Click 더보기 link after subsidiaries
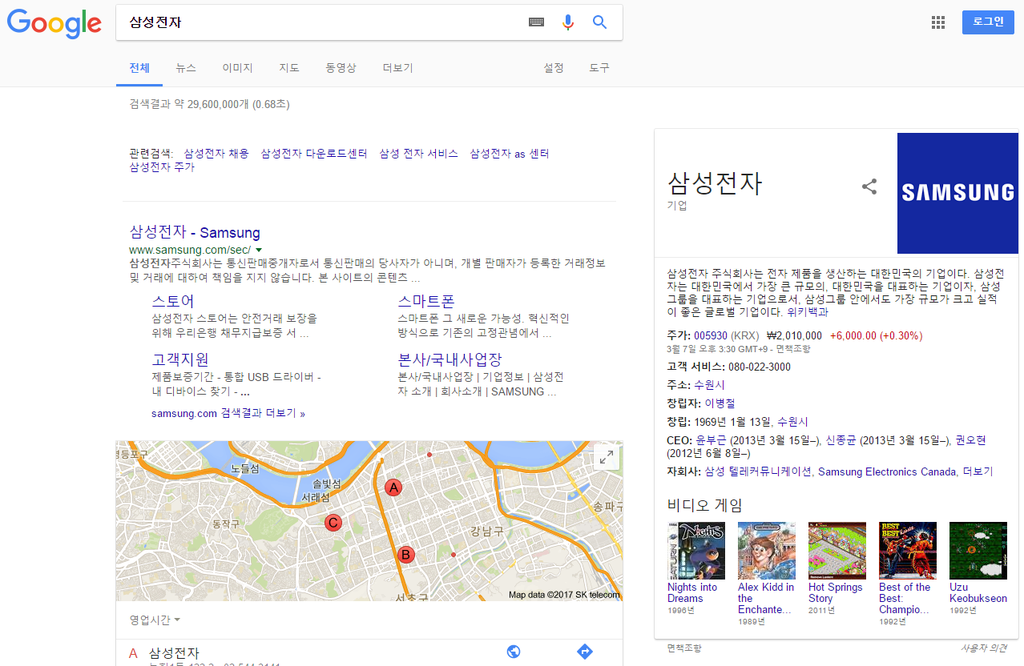Image resolution: width=1024 pixels, height=666 pixels. [978, 471]
